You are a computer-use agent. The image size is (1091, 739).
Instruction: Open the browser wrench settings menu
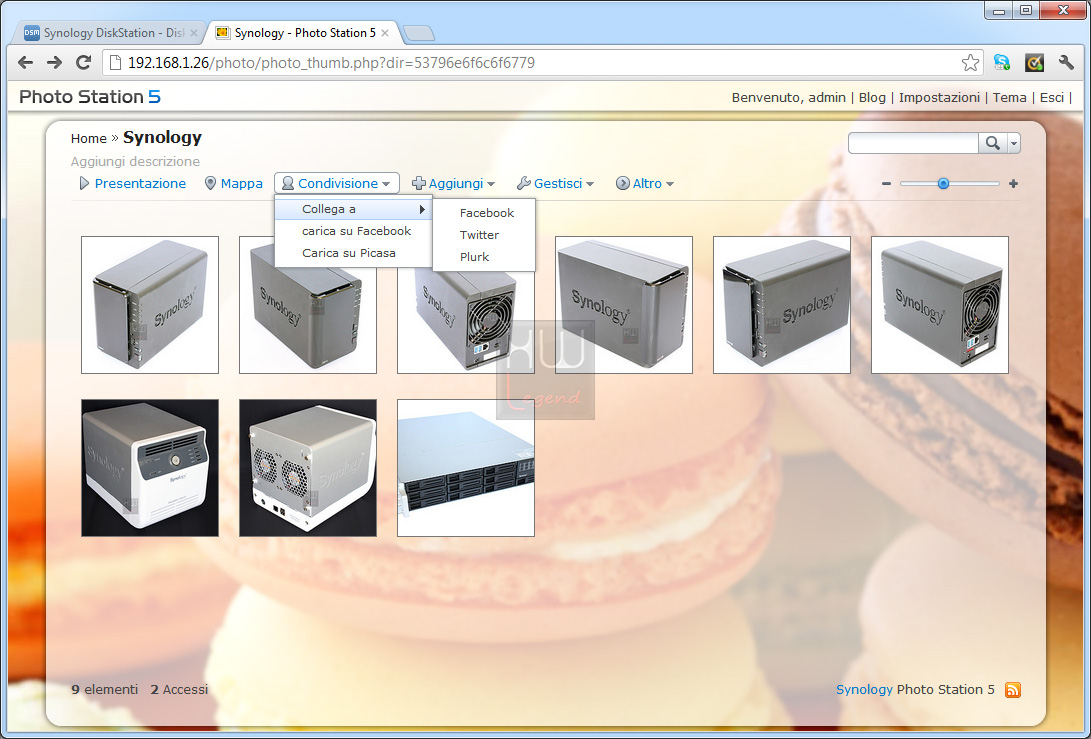[1066, 63]
